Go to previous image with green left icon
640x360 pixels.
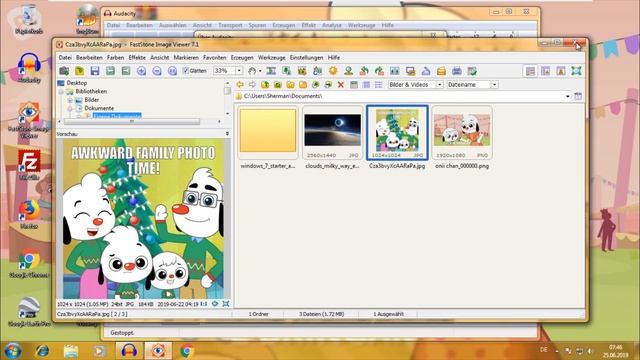pos(110,71)
